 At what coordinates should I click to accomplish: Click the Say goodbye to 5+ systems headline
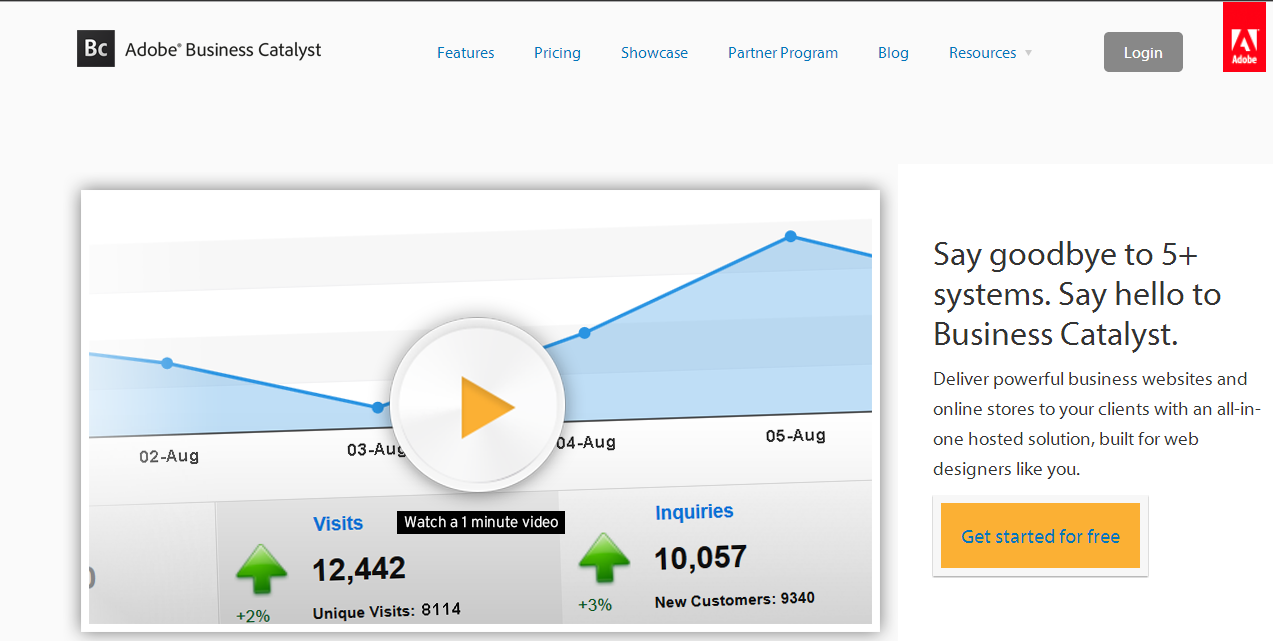click(x=1077, y=294)
